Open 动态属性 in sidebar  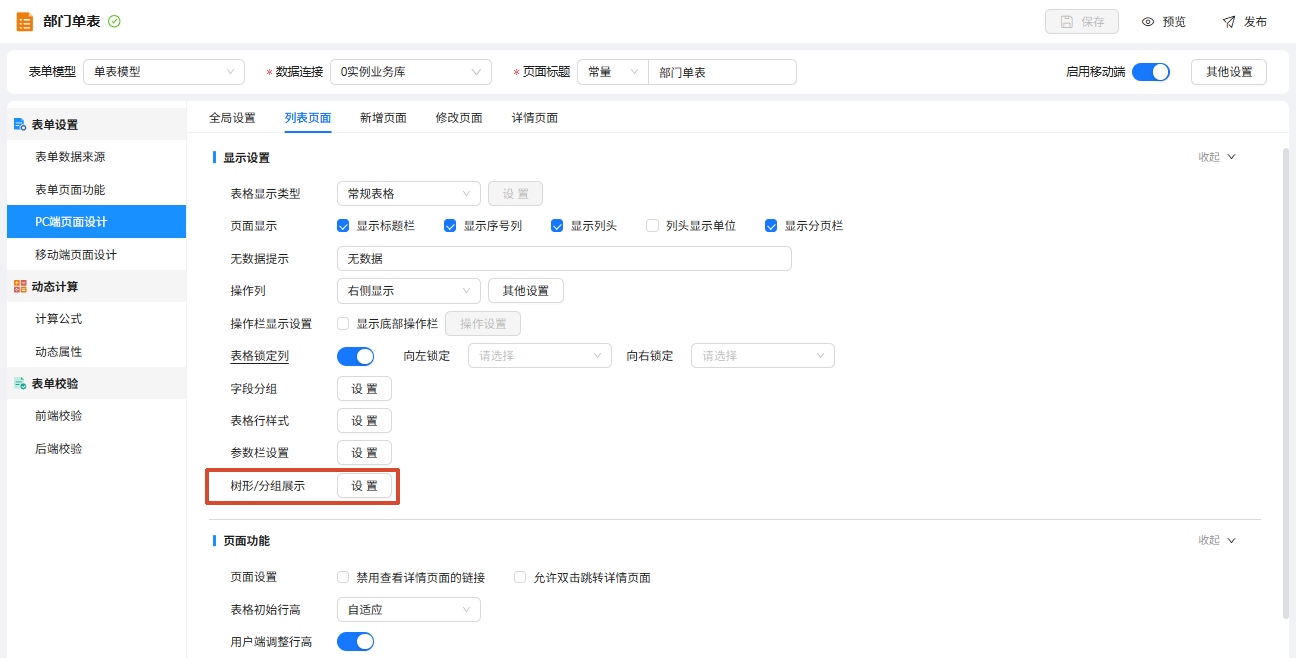coord(96,352)
